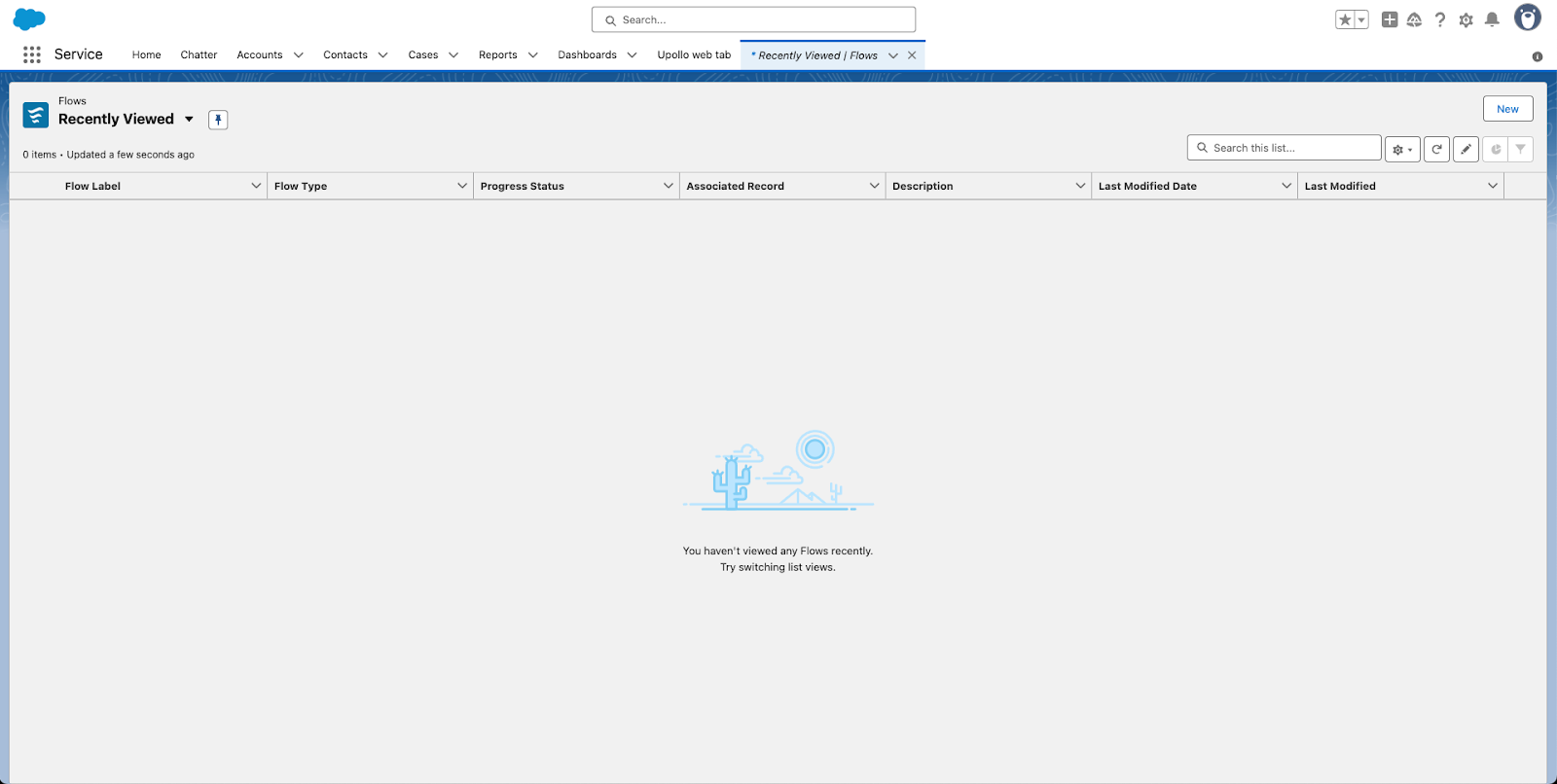
Task: Sort by Associated Record column header
Action: coord(736,186)
